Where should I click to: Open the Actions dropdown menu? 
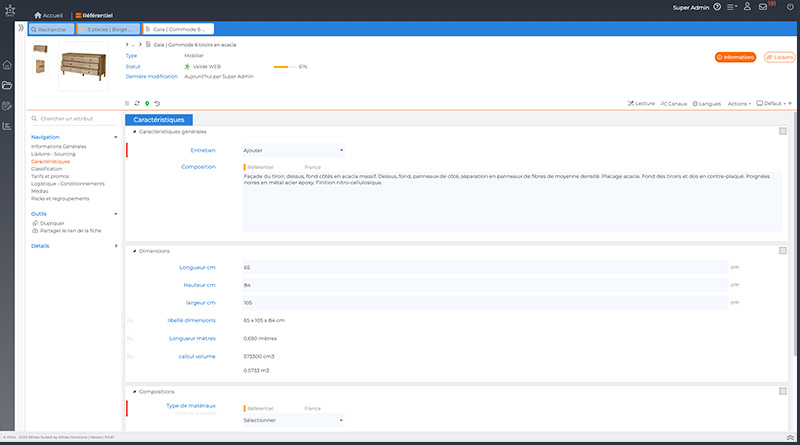click(739, 104)
